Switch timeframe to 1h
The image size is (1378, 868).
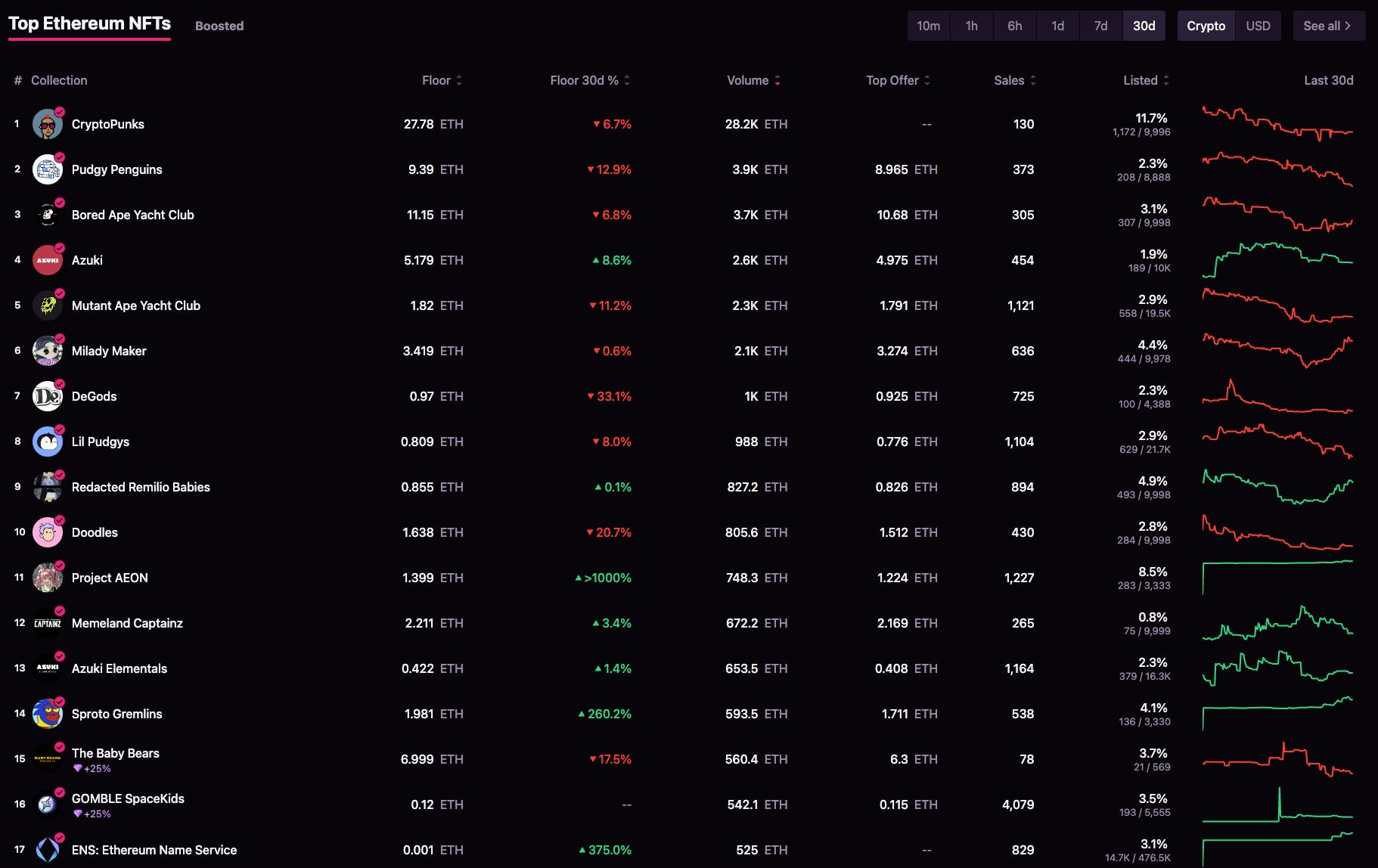(972, 26)
